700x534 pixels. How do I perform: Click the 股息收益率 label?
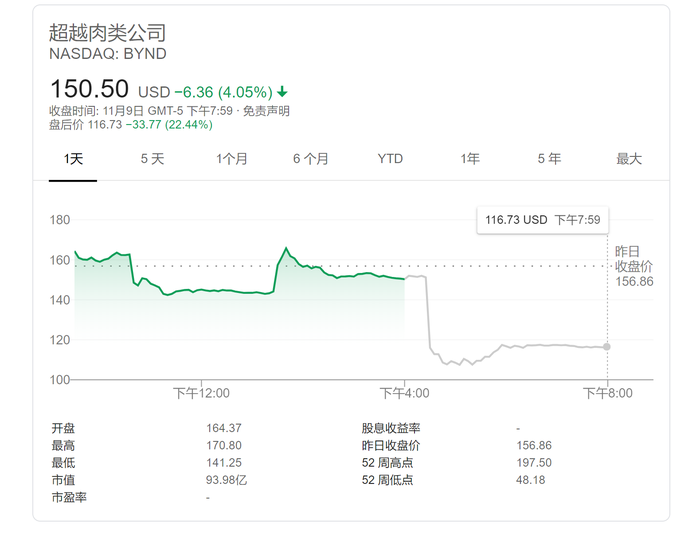tap(391, 428)
